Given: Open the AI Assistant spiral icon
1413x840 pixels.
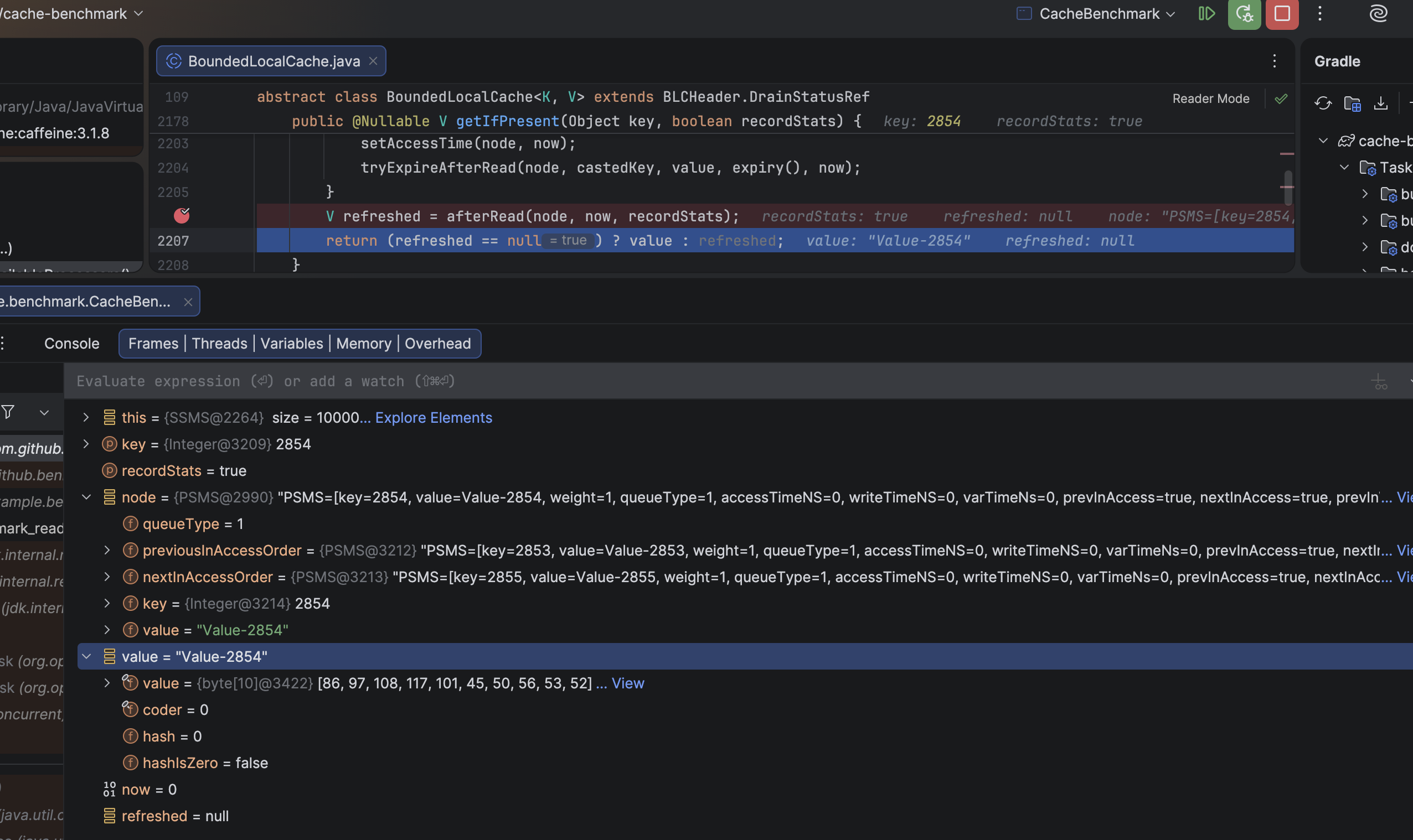Looking at the screenshot, I should click(1379, 14).
